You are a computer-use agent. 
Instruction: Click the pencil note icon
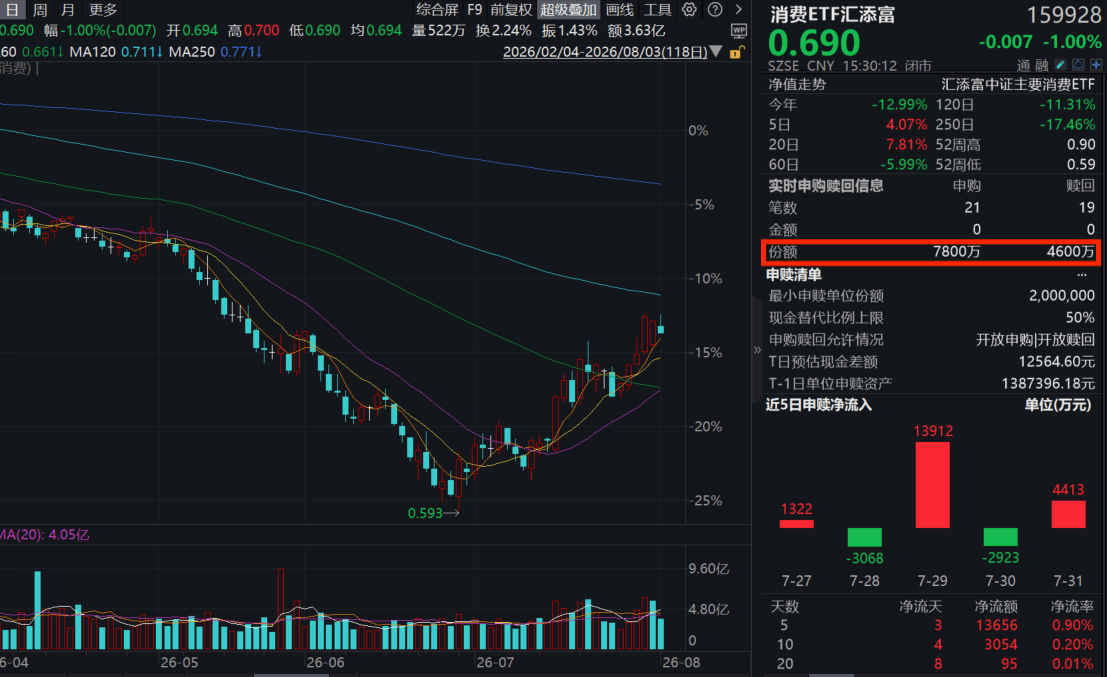coord(1060,65)
